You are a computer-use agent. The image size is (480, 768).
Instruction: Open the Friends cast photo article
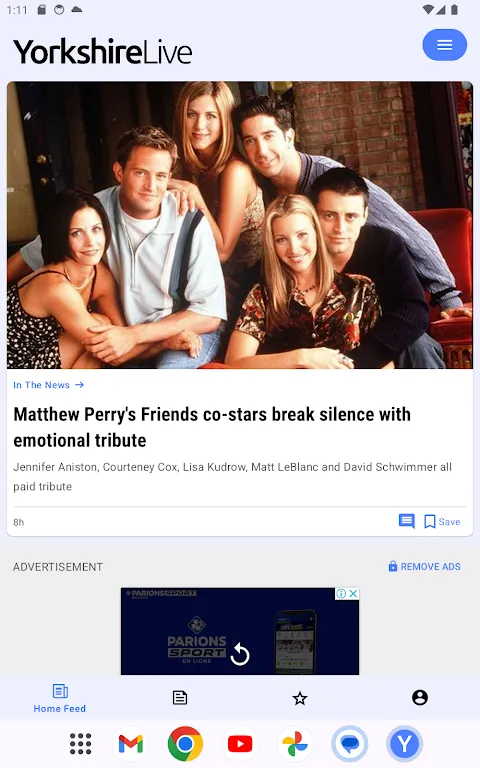pos(240,225)
